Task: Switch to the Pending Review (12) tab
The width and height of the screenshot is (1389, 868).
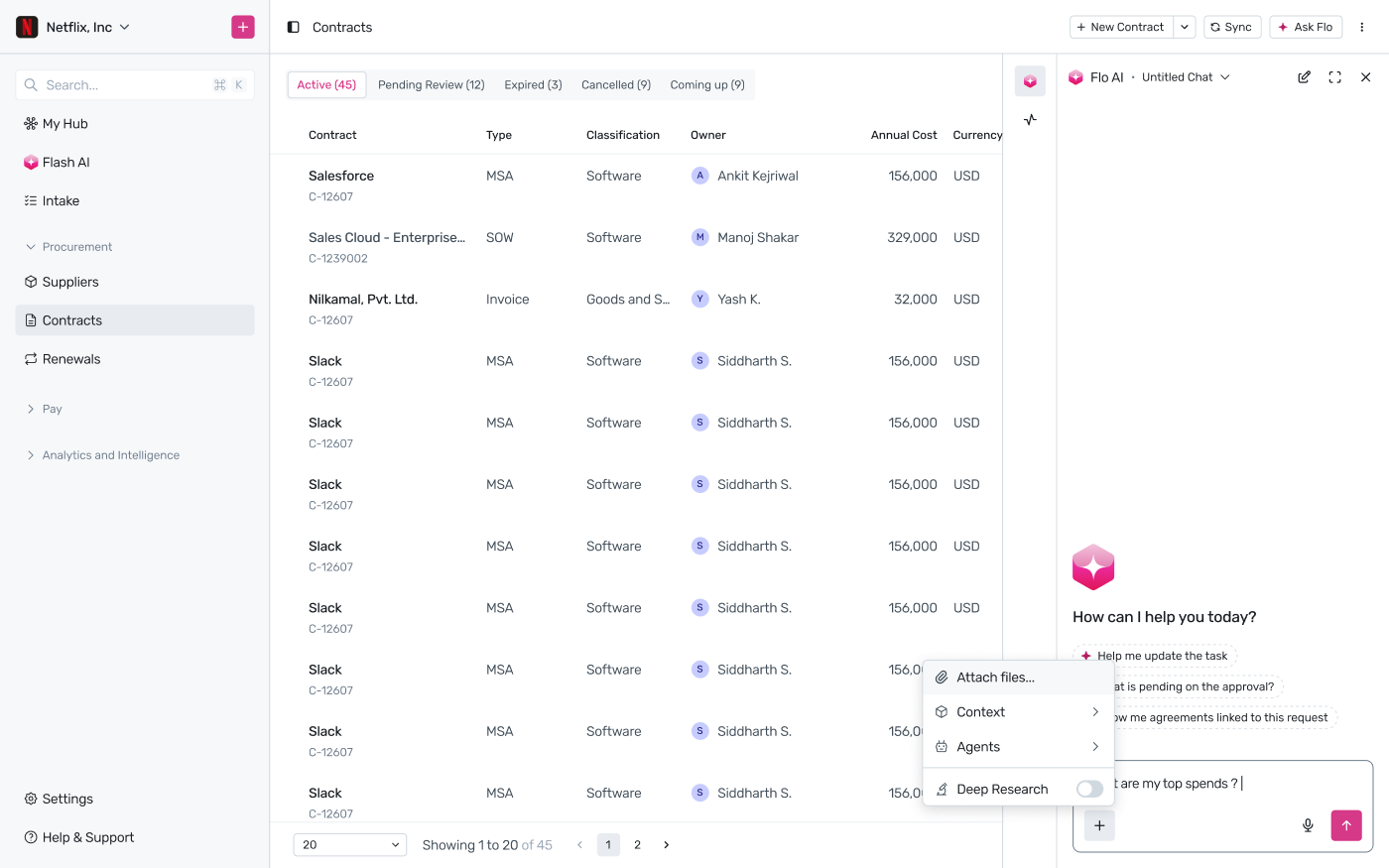Action: 432,85
